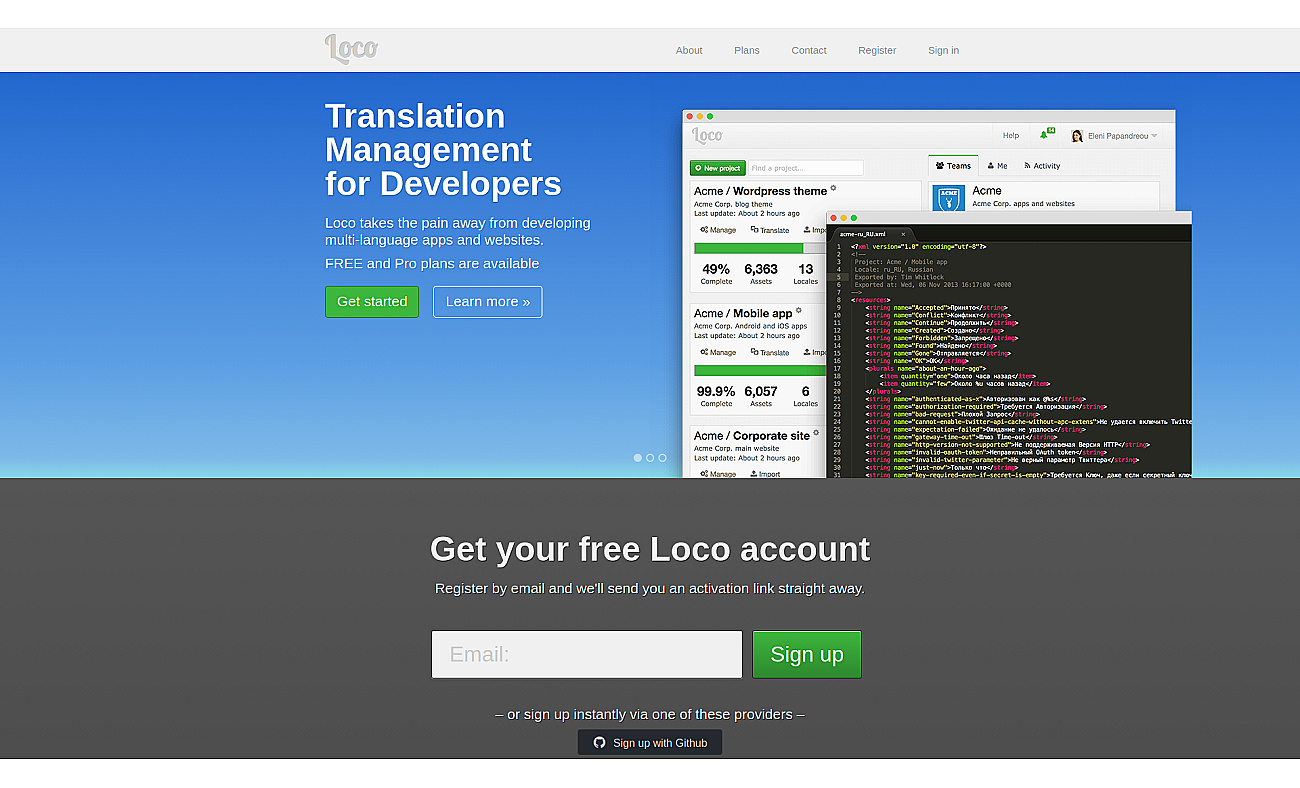This screenshot has width=1300, height=788.
Task: Click the Acme / Wordpress theme project title
Action: (x=761, y=191)
